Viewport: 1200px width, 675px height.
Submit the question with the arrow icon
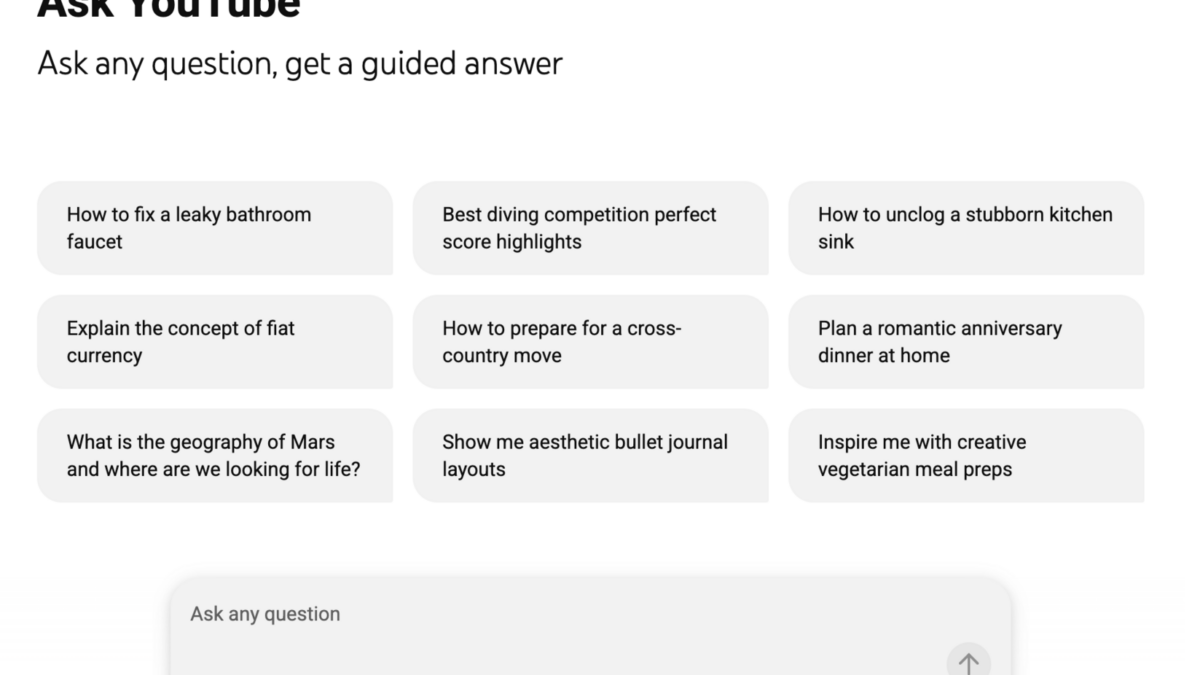[968, 661]
